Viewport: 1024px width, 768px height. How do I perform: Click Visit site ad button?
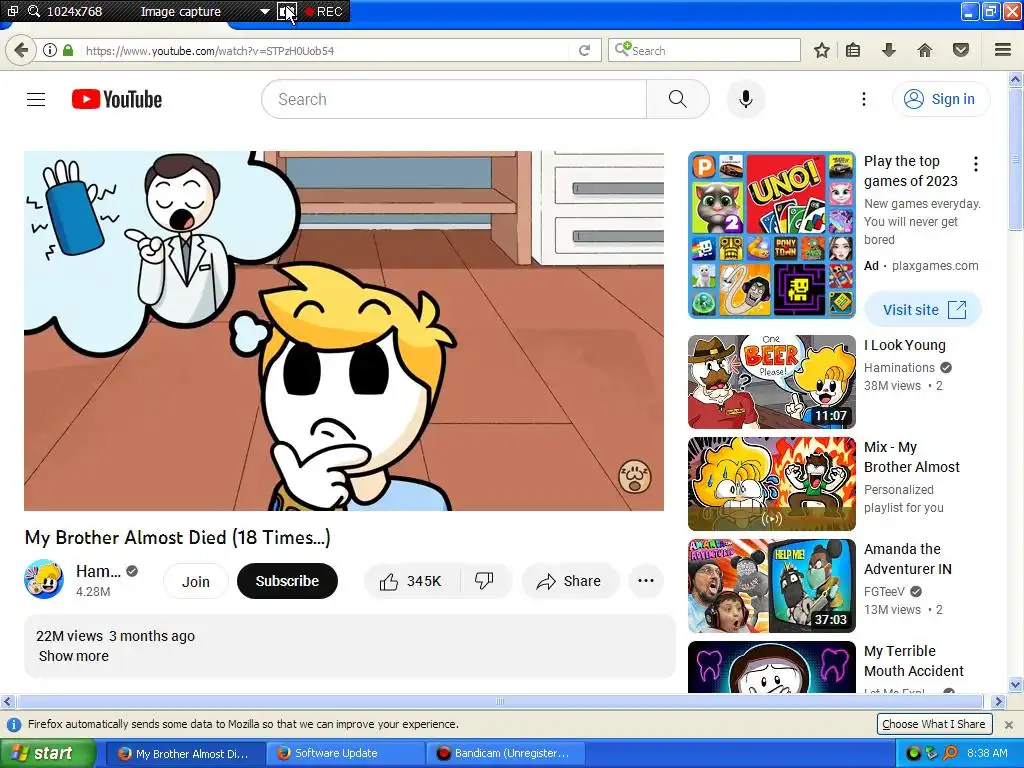(x=923, y=310)
